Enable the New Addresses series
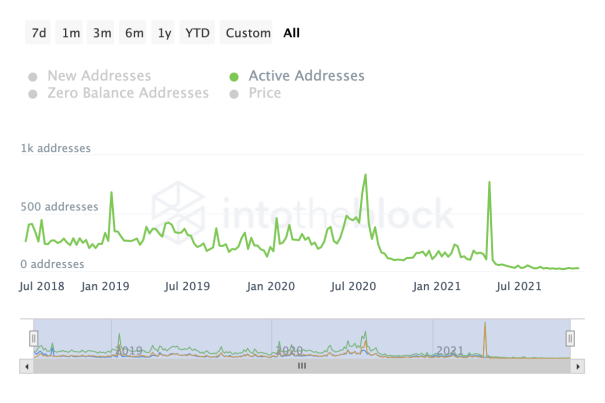 coord(98,76)
